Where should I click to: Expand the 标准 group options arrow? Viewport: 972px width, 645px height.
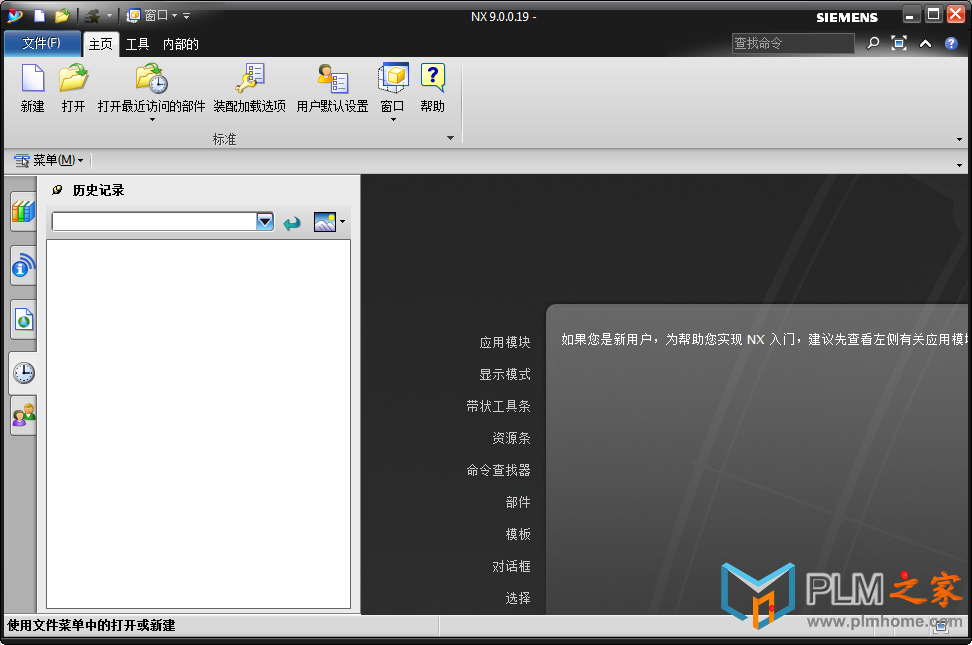click(451, 138)
